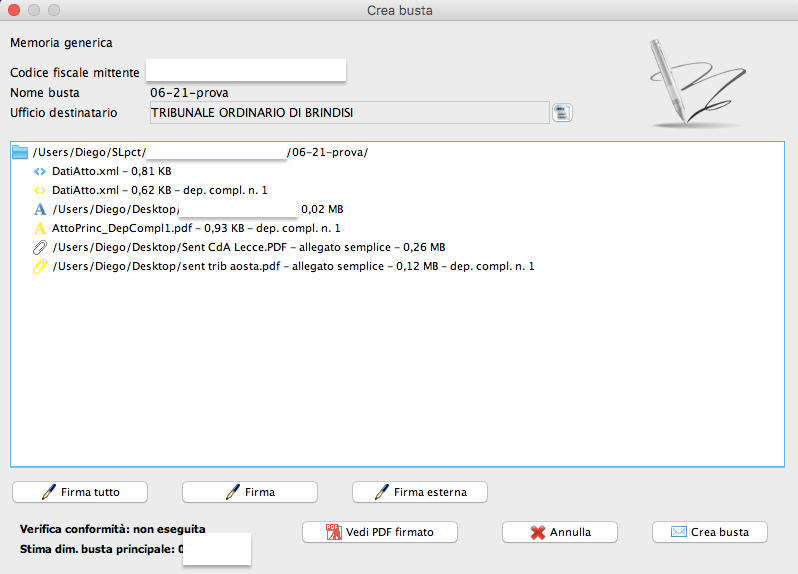Click the Crea busta button
This screenshot has height=574, width=798.
(x=710, y=532)
